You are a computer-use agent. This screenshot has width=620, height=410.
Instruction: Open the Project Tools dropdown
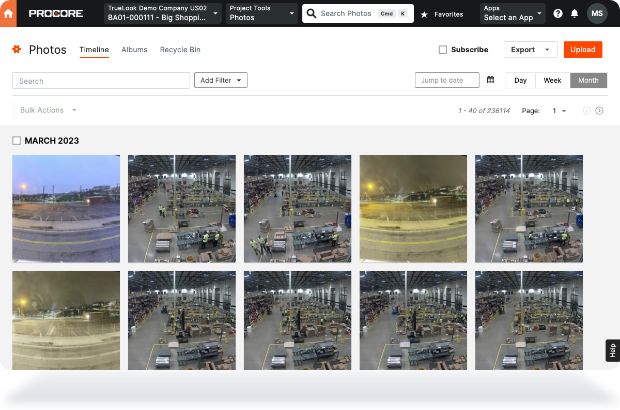click(262, 13)
